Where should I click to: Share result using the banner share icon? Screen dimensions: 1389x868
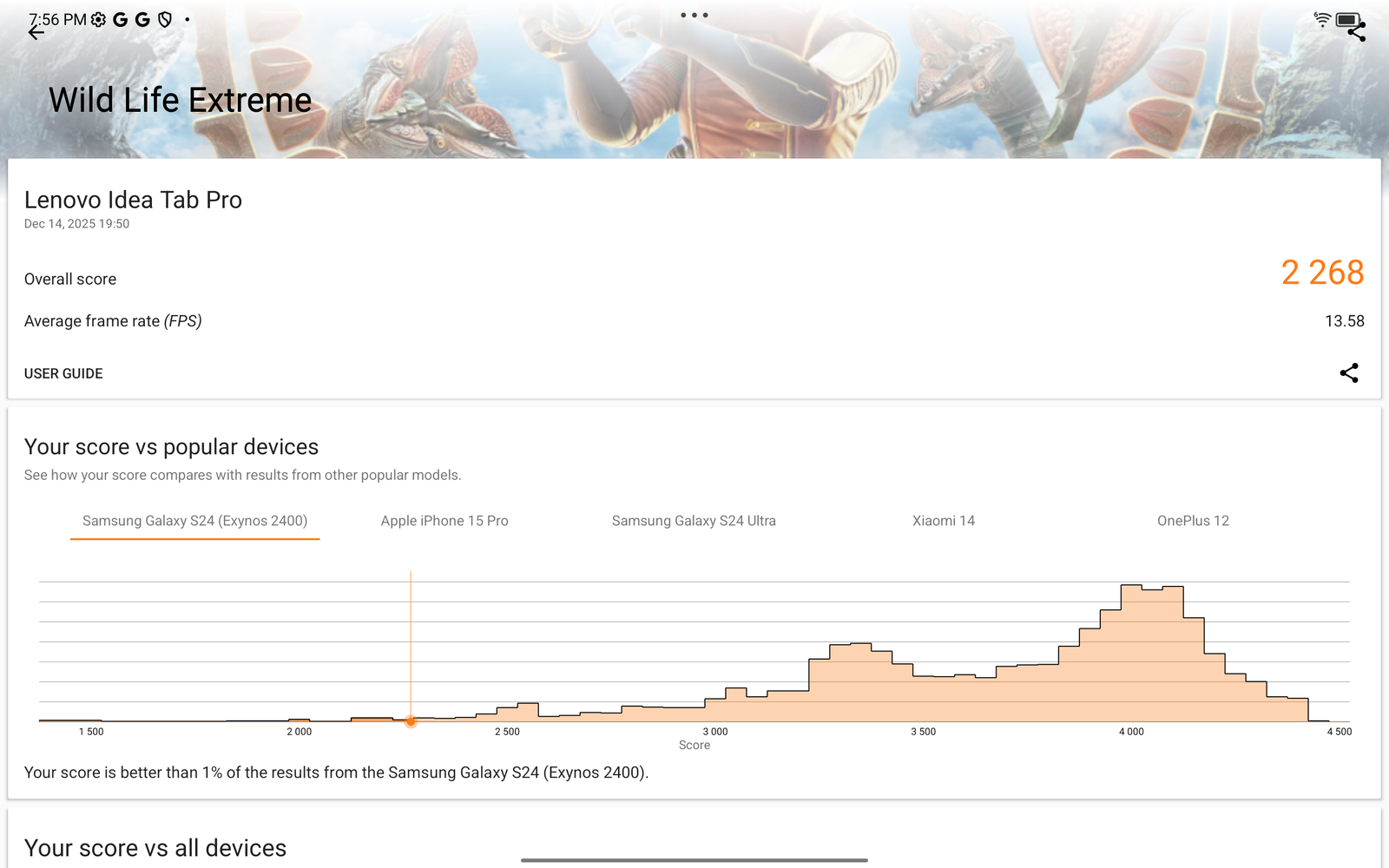pos(1357,34)
